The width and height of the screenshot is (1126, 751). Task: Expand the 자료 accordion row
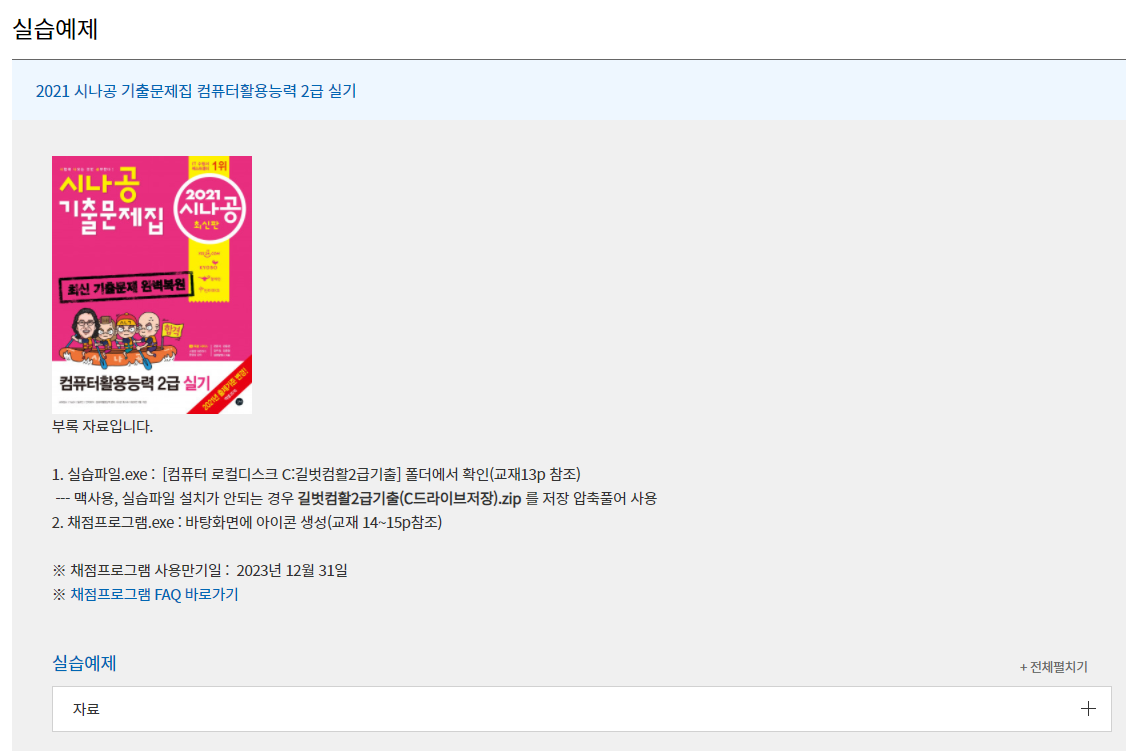point(582,709)
